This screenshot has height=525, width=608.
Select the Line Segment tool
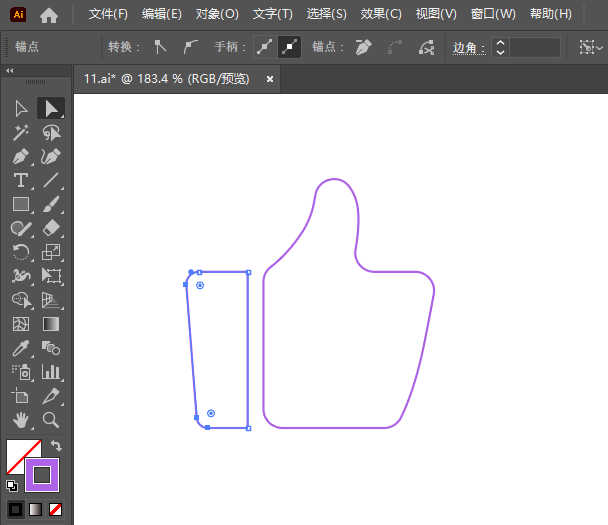pos(51,180)
